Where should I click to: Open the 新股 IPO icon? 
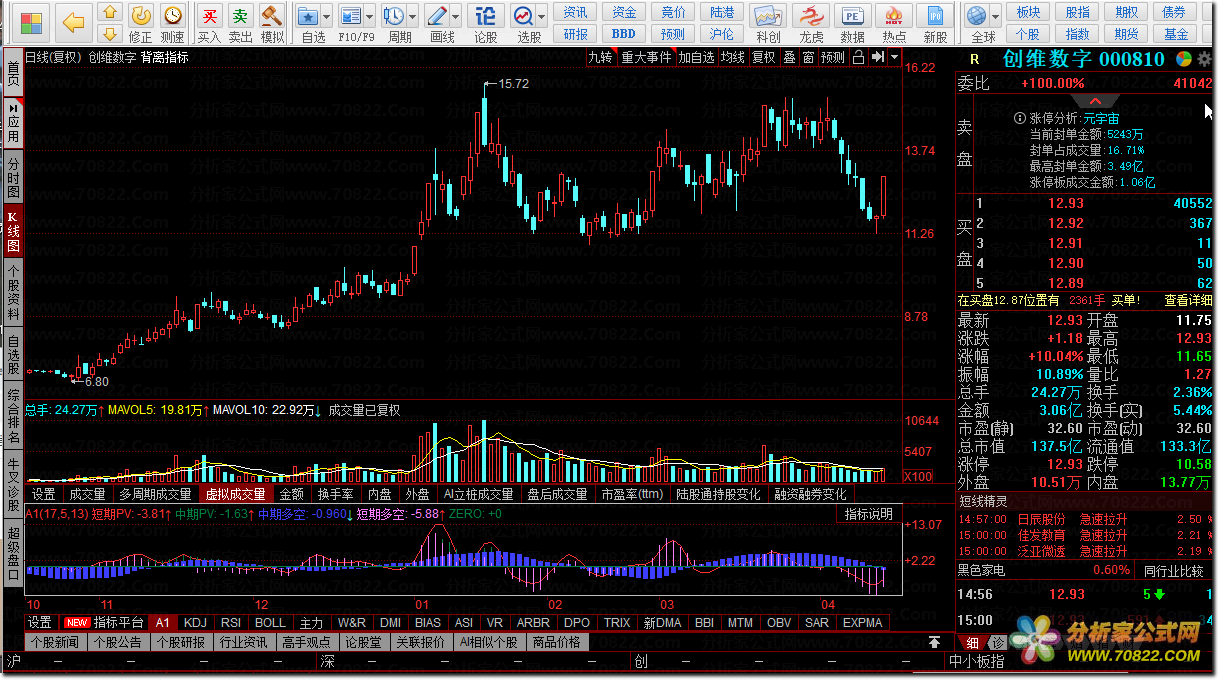(935, 23)
